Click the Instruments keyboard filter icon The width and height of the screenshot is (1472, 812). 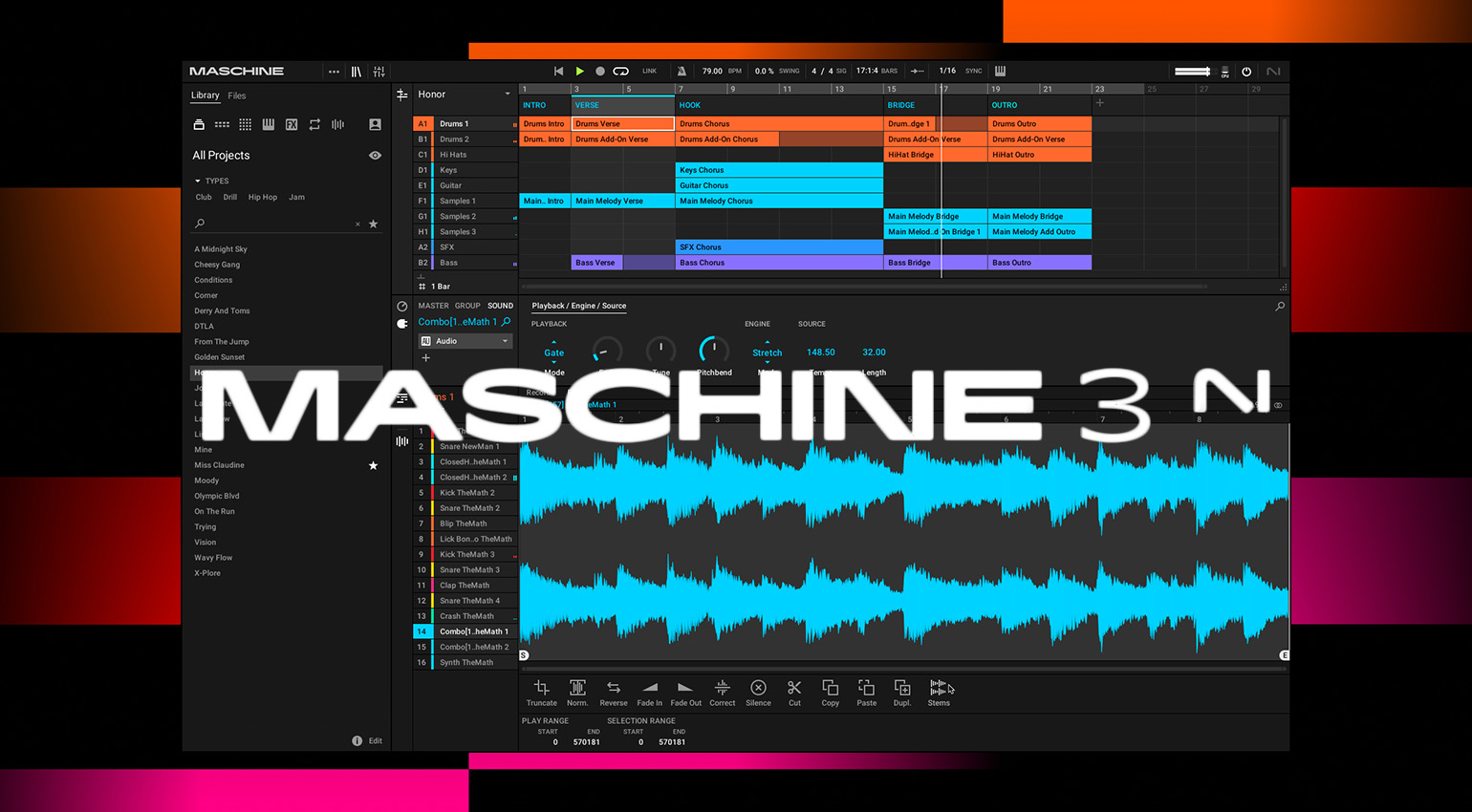point(268,124)
